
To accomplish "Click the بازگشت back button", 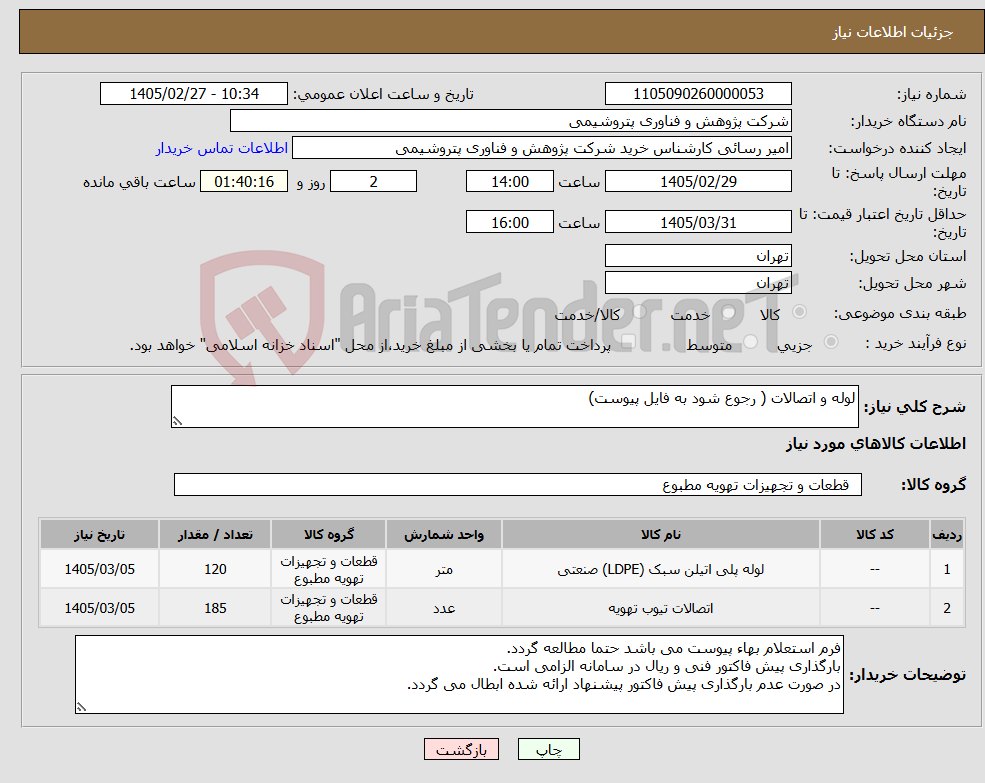I will [x=461, y=749].
